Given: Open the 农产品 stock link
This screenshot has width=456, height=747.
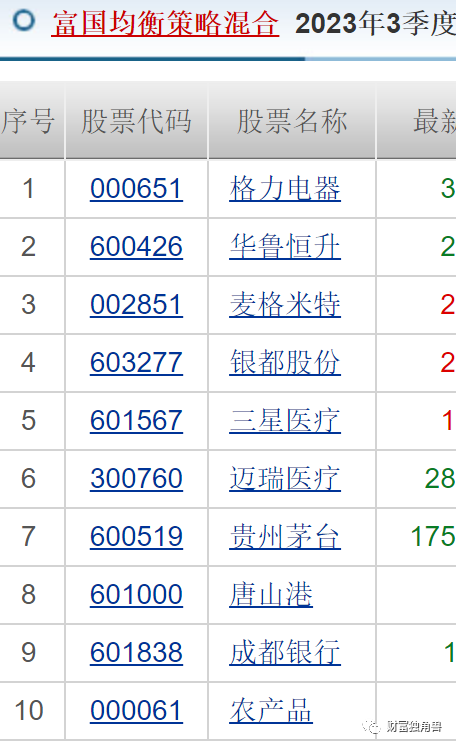Looking at the screenshot, I should pos(271,710).
